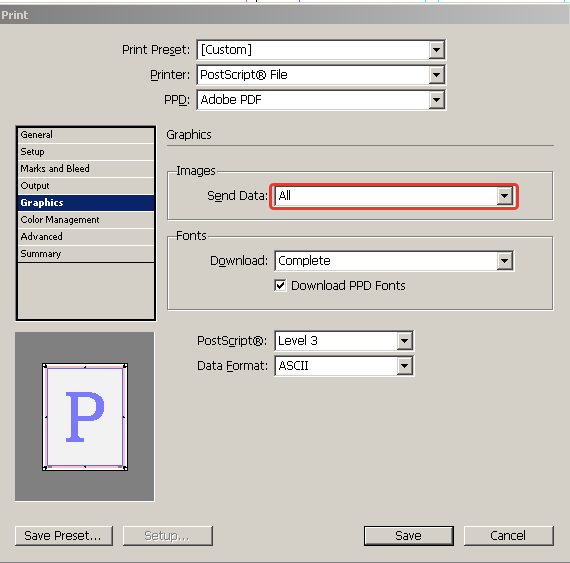Select Color Management in the list
The image size is (570, 563).
[x=86, y=220]
